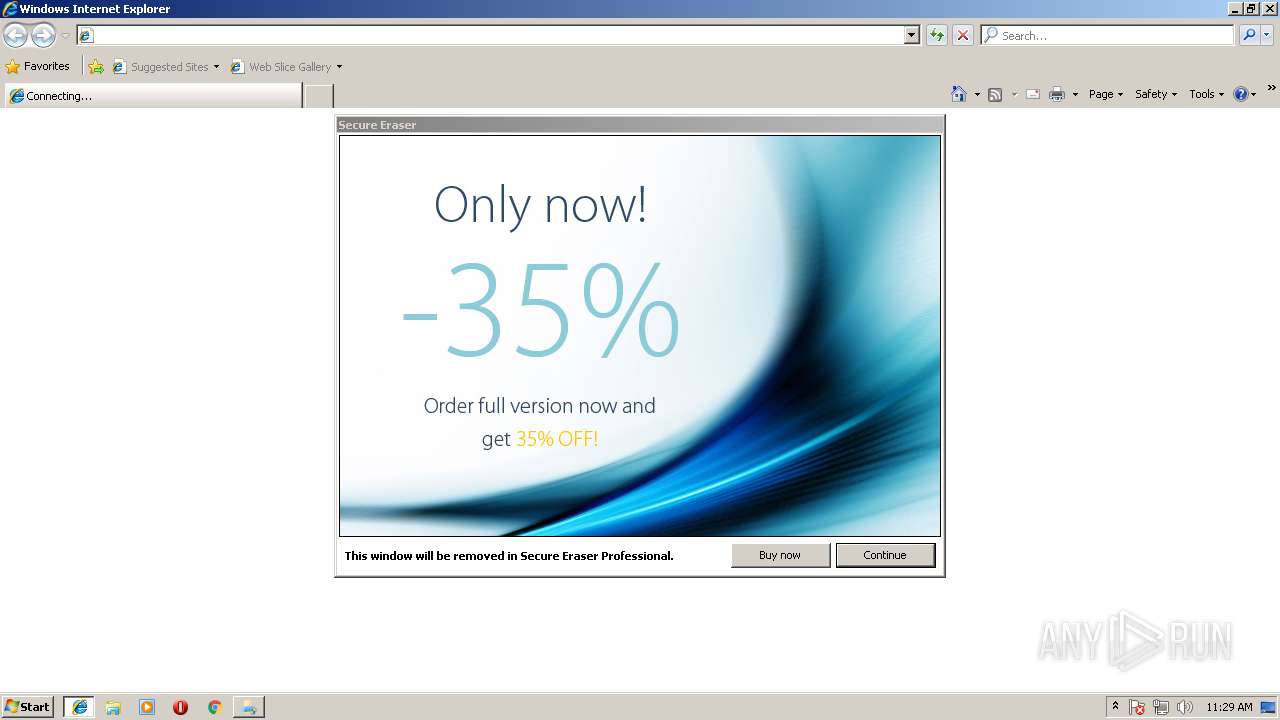Viewport: 1280px width, 720px height.
Task: Go back with the browser Back arrow
Action: click(x=15, y=36)
